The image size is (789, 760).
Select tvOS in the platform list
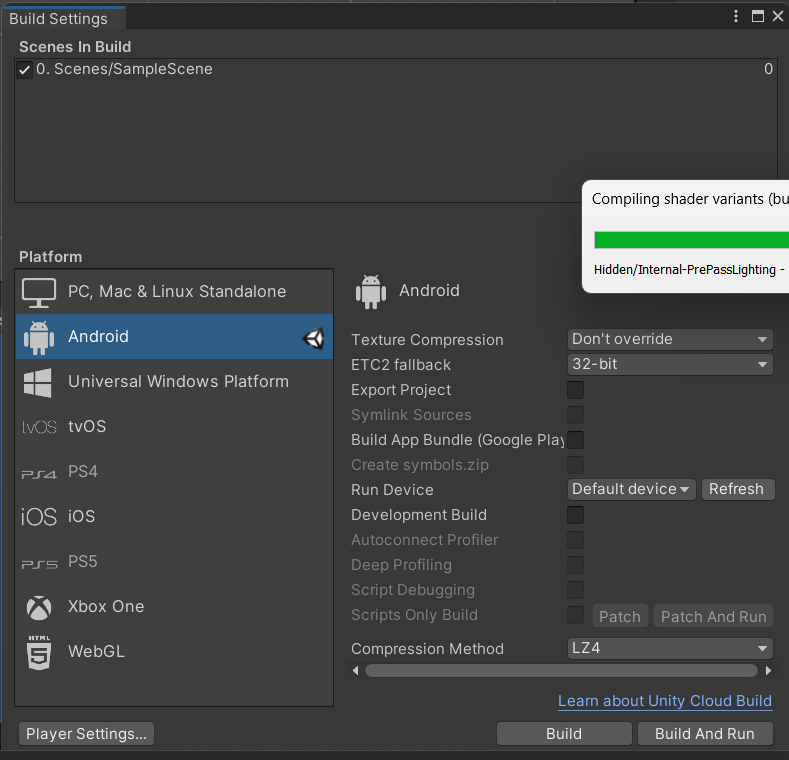click(174, 427)
